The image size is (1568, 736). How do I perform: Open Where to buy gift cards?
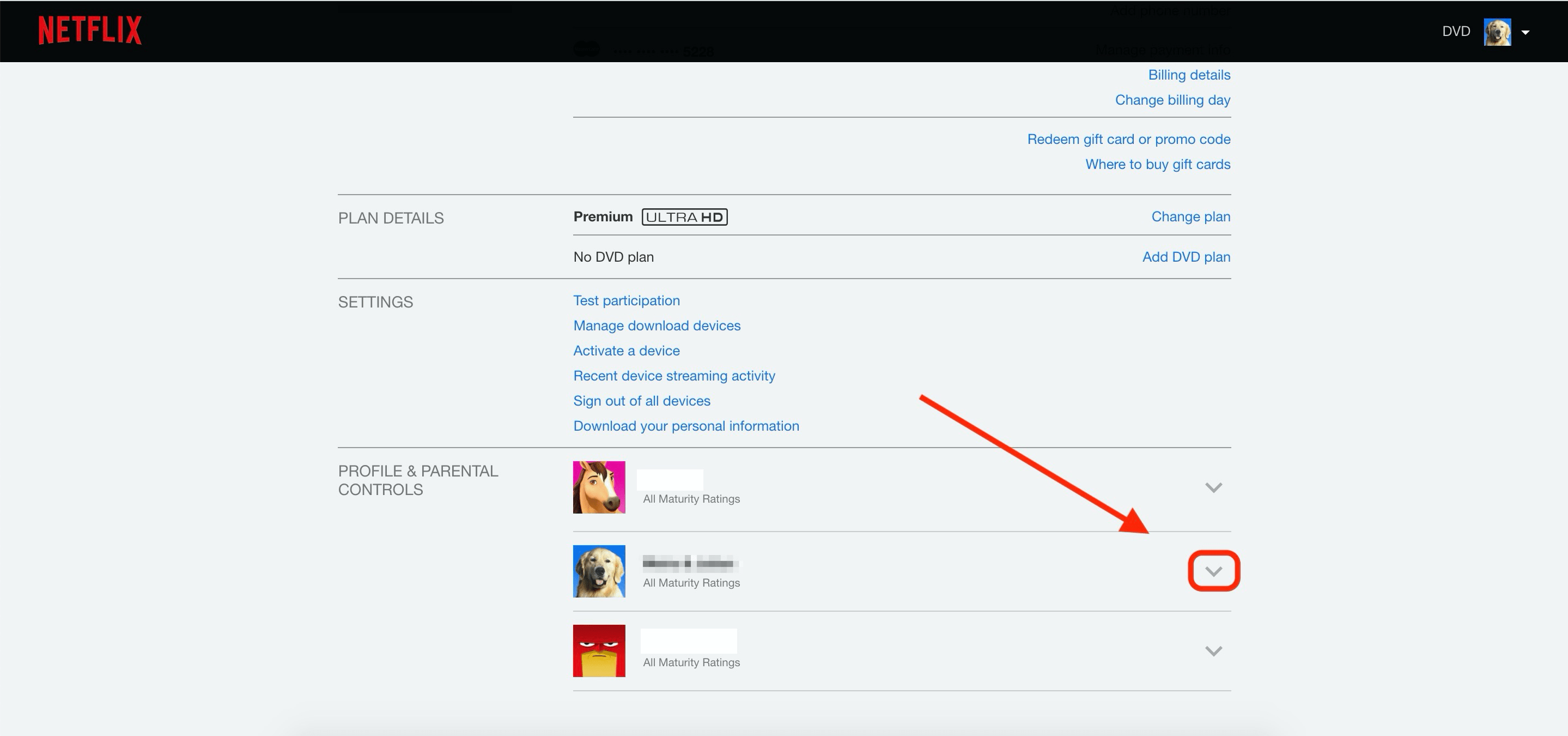tap(1158, 165)
